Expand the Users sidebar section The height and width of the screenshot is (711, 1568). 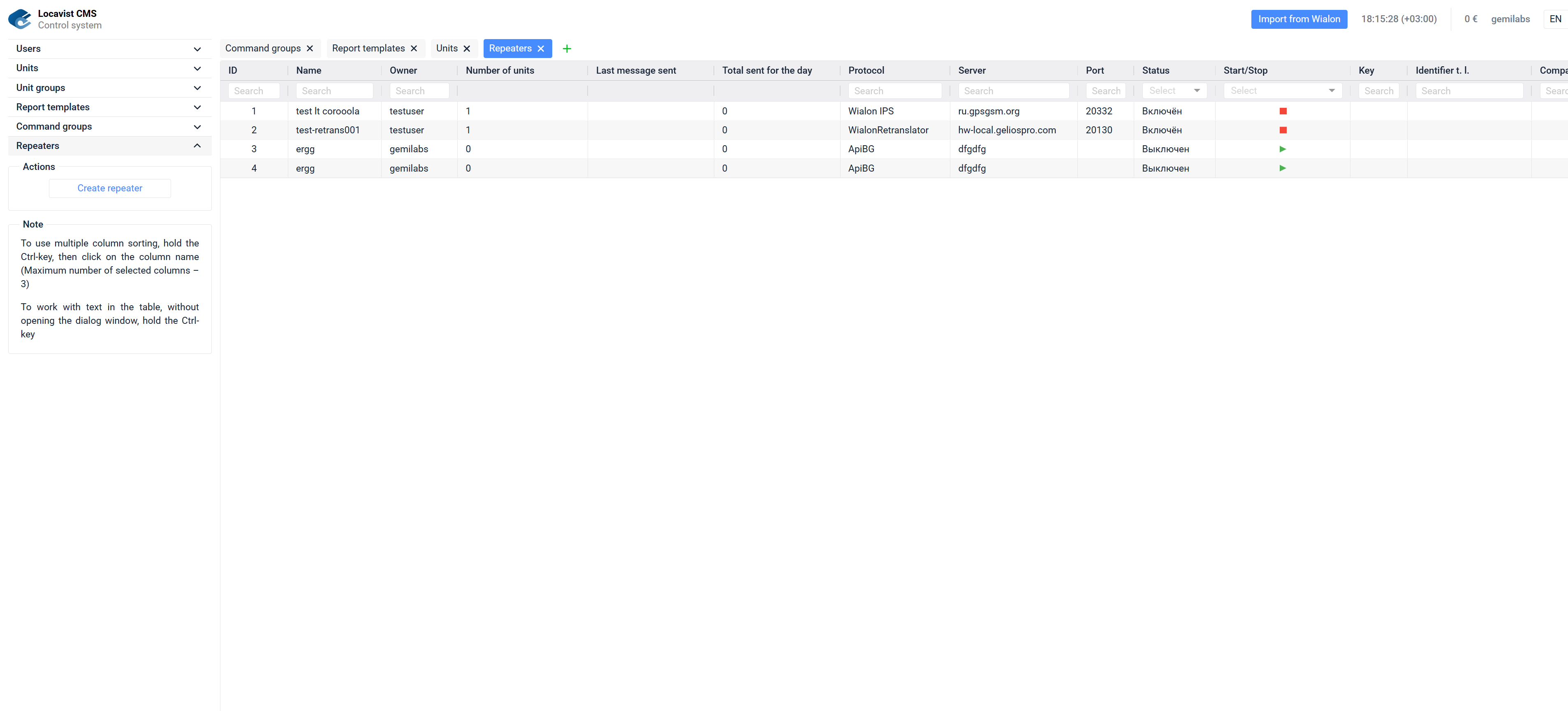(x=109, y=49)
